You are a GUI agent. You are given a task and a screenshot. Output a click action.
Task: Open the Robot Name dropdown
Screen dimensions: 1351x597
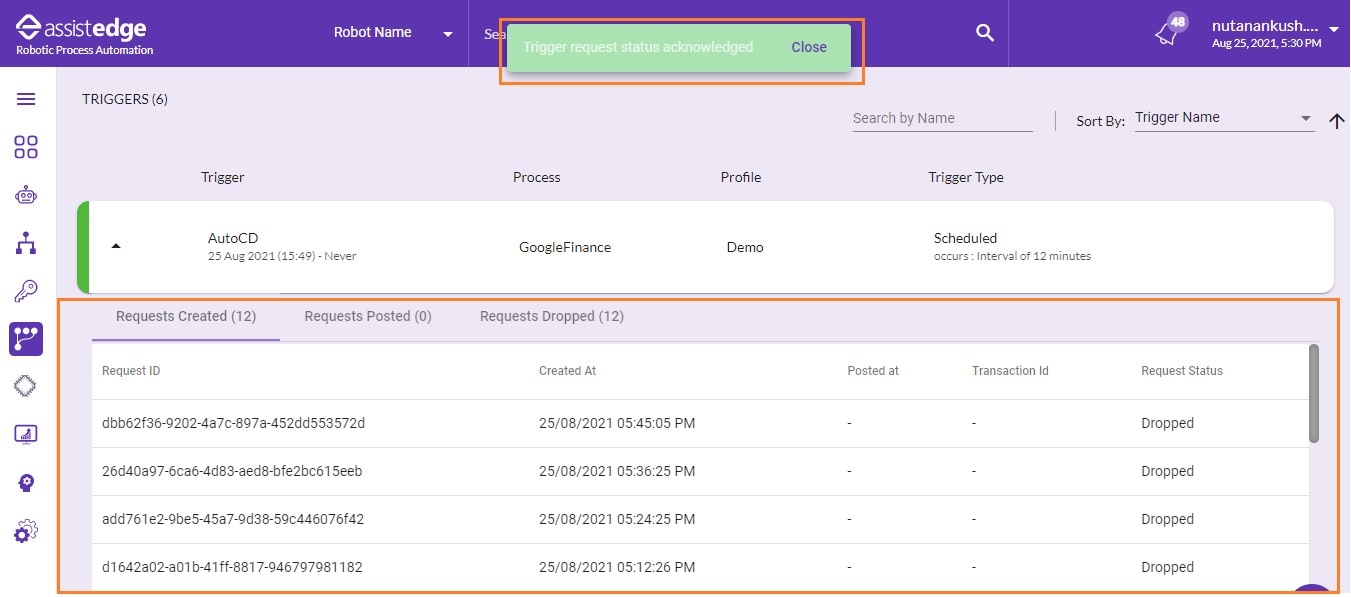(393, 33)
